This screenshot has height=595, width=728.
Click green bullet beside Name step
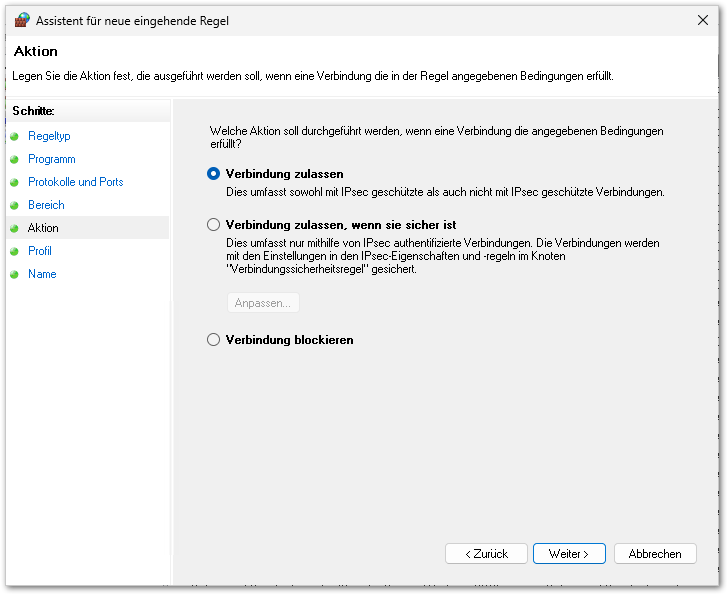[14, 274]
